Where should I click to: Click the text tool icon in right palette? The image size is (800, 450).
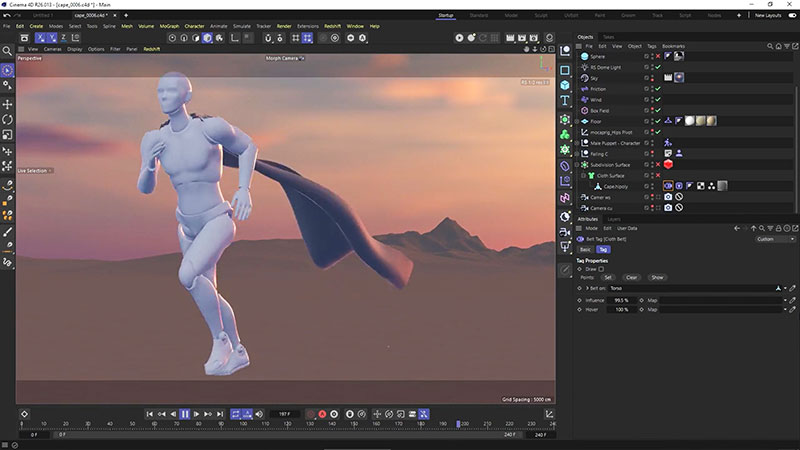coord(565,102)
